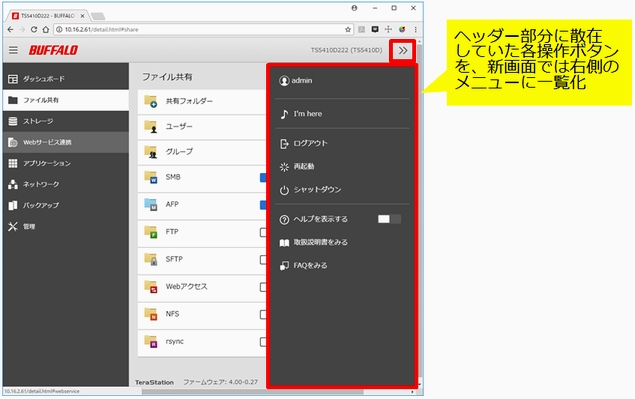The width and height of the screenshot is (635, 399).
Task: Open the FAQをみる link
Action: tap(304, 266)
